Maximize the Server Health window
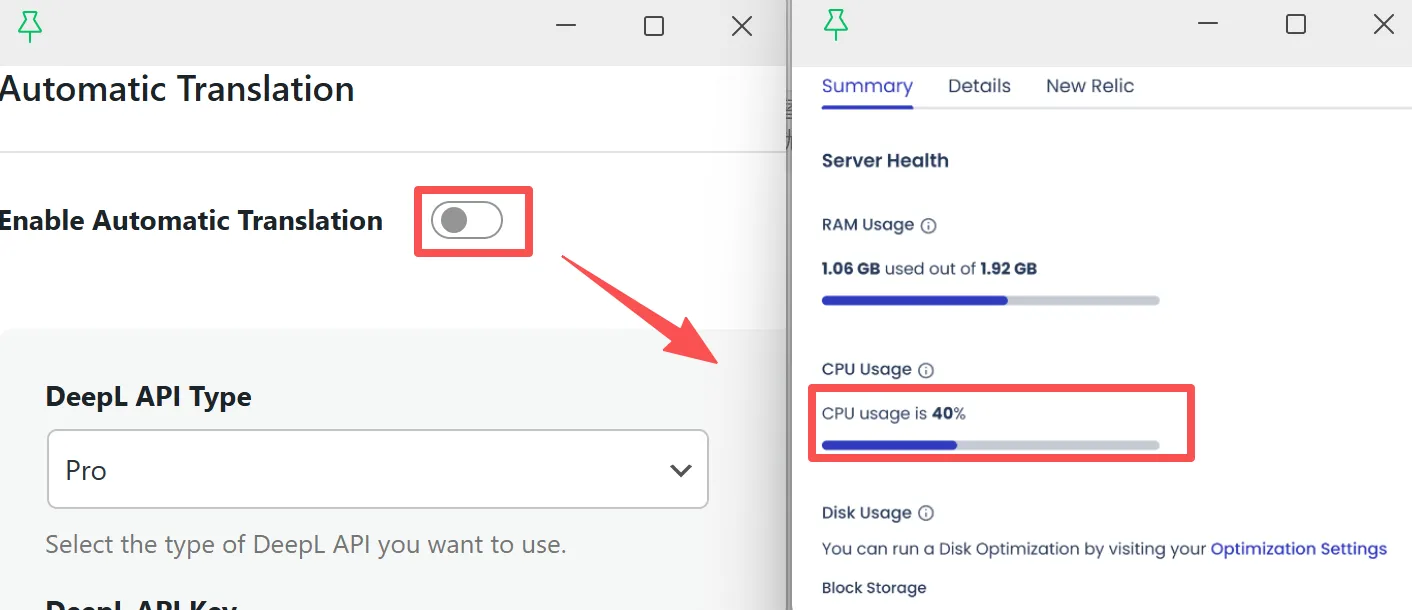1412x610 pixels. (1296, 25)
